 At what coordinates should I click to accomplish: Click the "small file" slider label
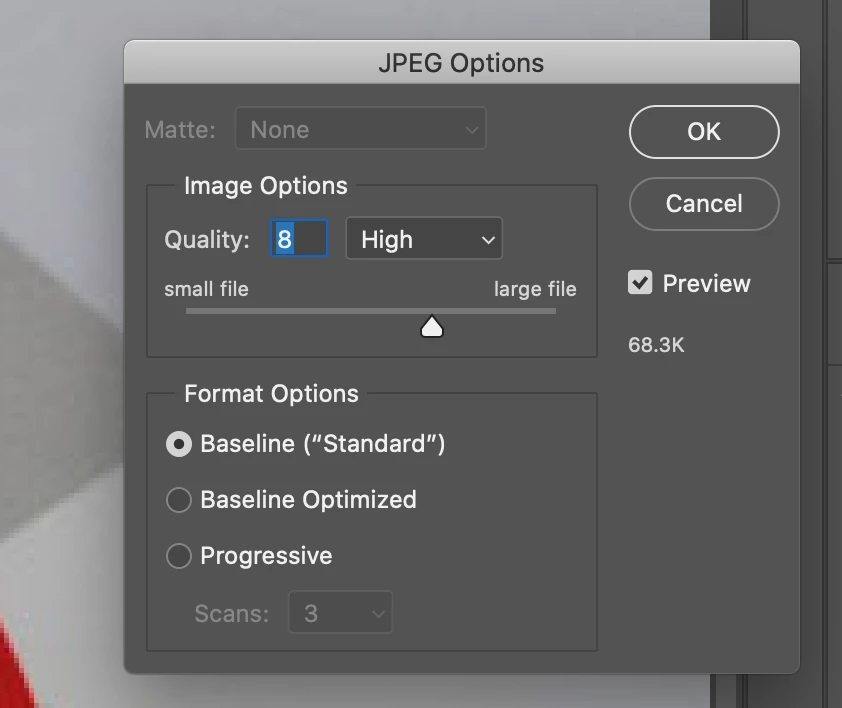[x=206, y=289]
